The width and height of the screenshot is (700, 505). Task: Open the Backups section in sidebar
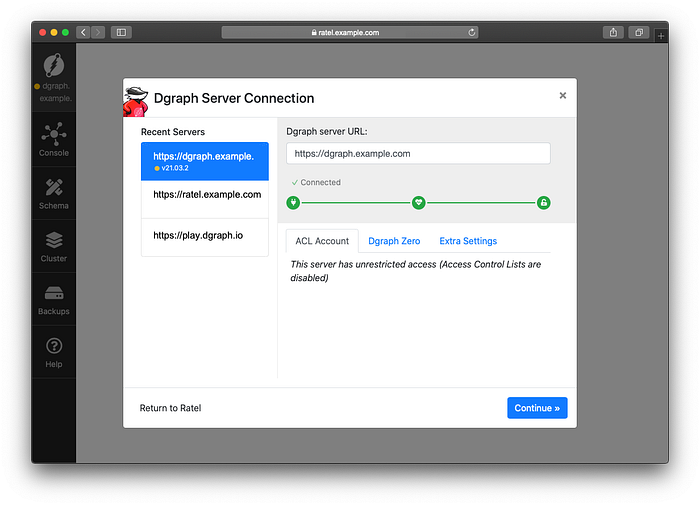point(54,299)
